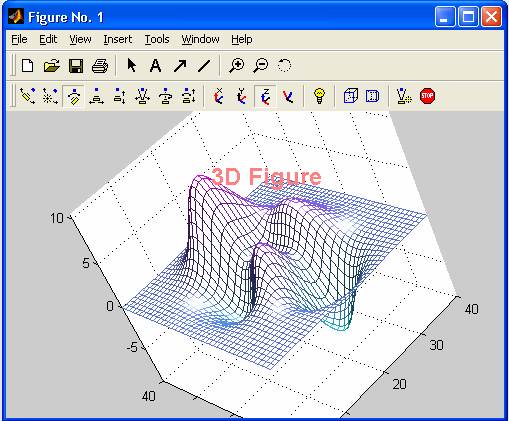Image resolution: width=509 pixels, height=421 pixels.
Task: Select the edit plot arrow pointer tool
Action: click(132, 65)
